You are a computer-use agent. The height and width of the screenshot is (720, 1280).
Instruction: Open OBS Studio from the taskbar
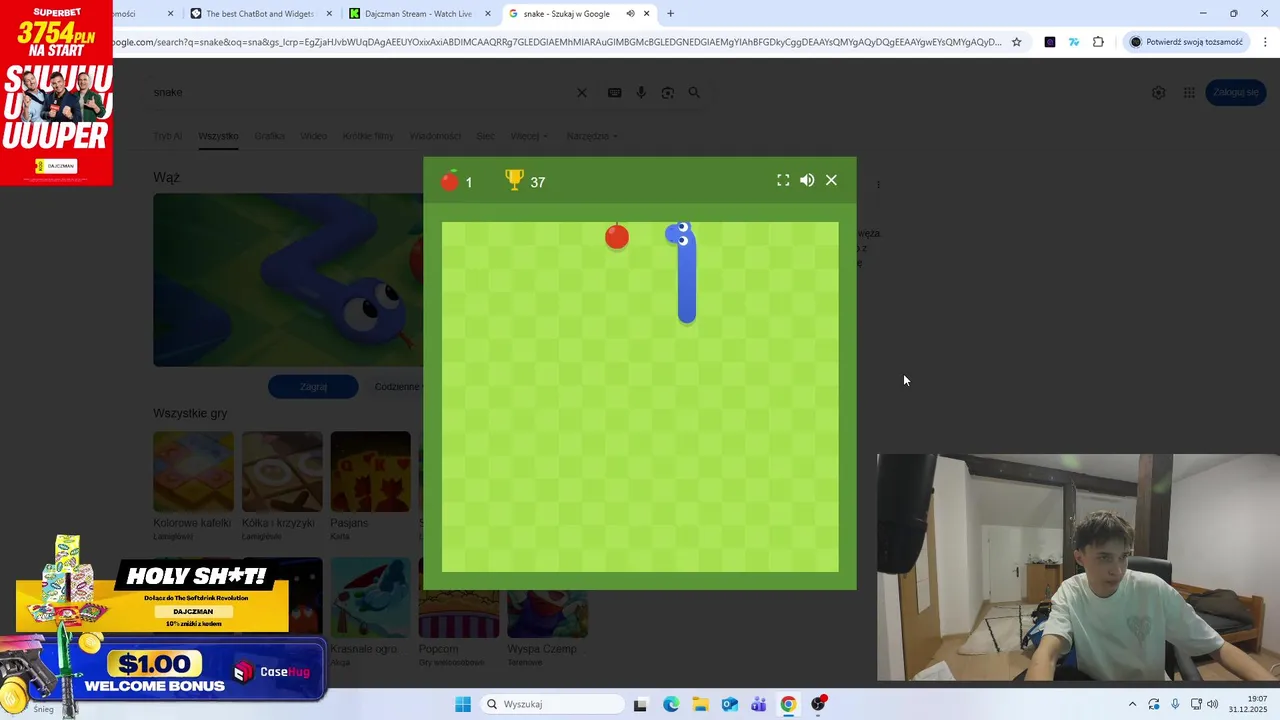coord(818,704)
